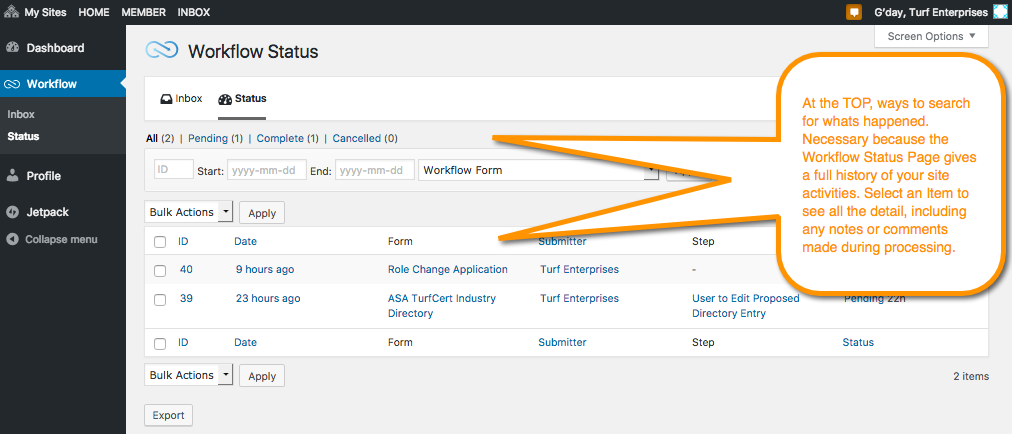The width and height of the screenshot is (1012, 434).
Task: Open the 23 hours ago entry date
Action: point(268,298)
